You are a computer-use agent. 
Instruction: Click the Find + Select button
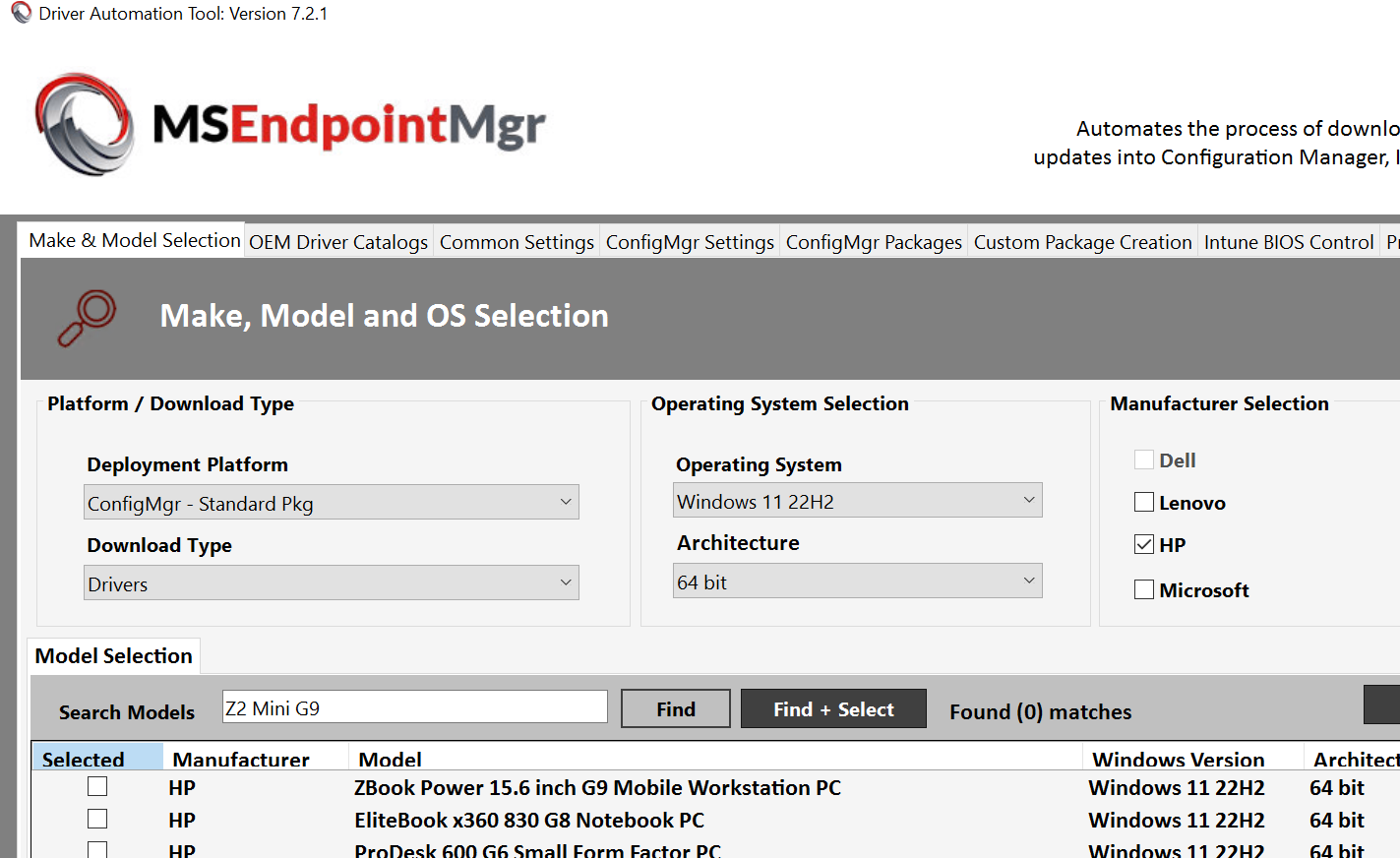pyautogui.click(x=832, y=707)
